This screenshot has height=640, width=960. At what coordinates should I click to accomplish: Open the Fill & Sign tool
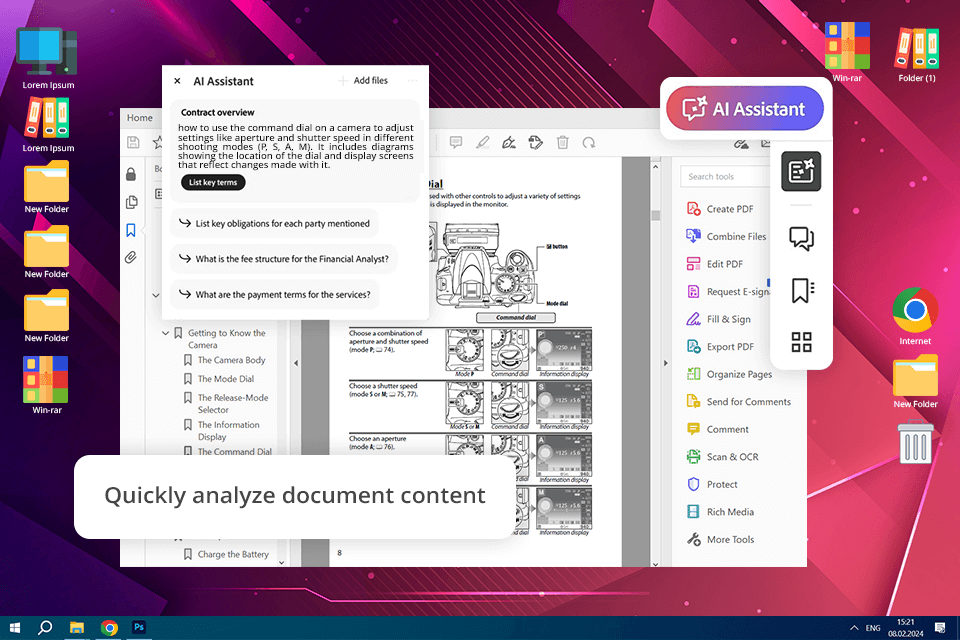tap(719, 319)
